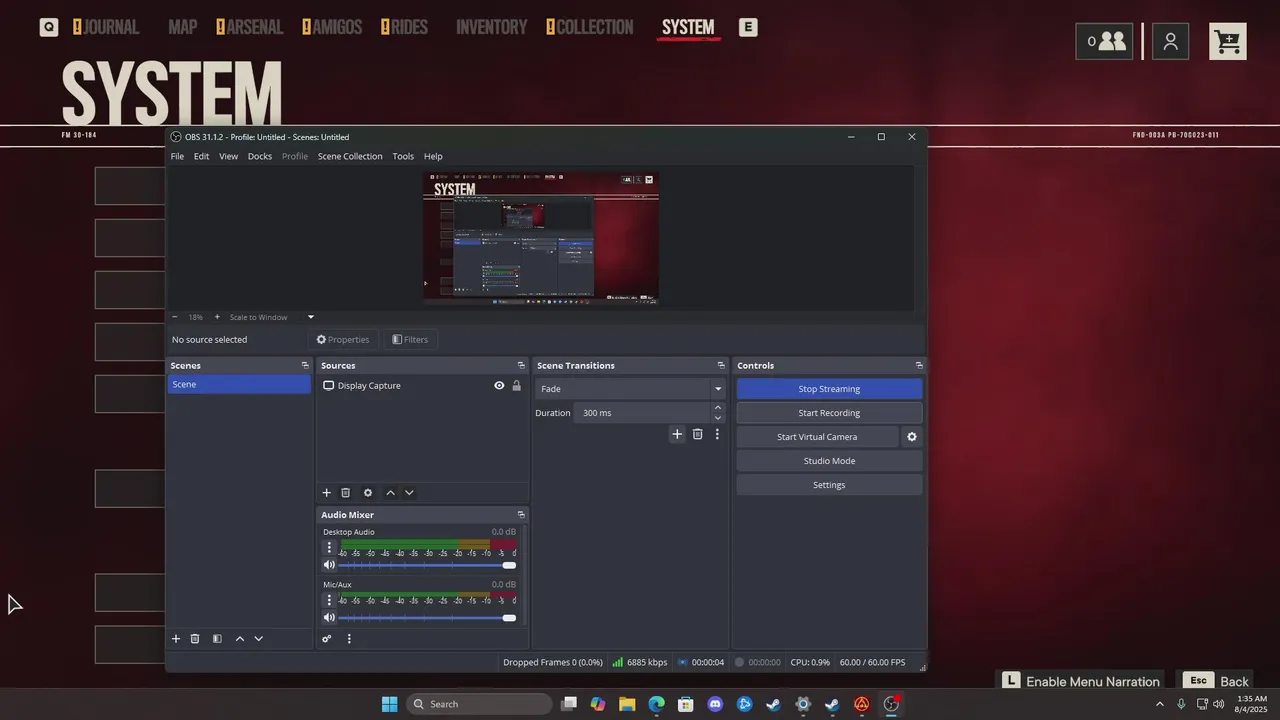Viewport: 1280px width, 720px height.
Task: Delete the source using the Sources trash icon
Action: coord(346,493)
